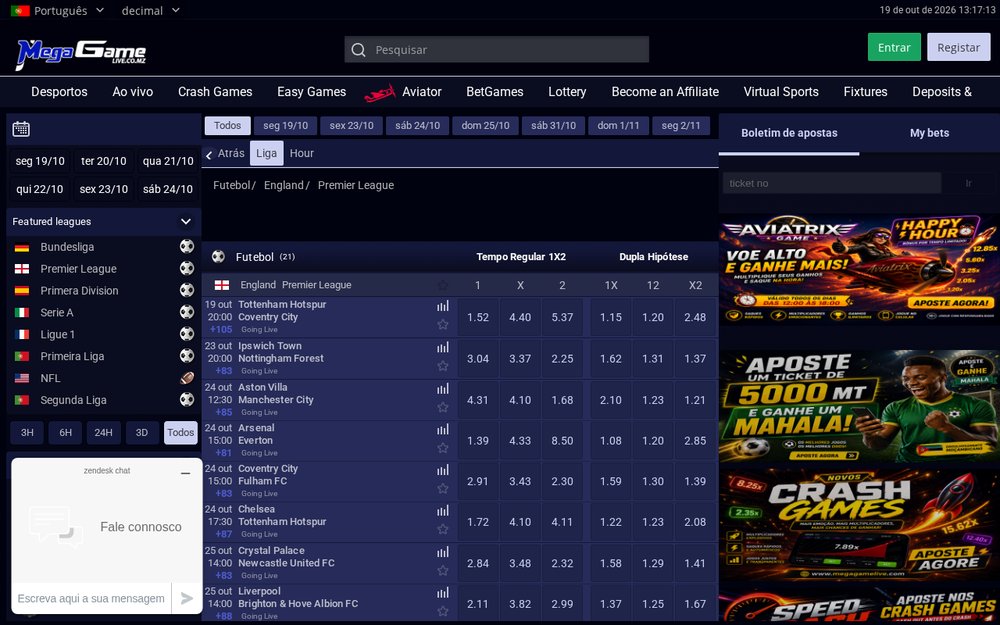Screen dimensions: 1000x625
Task: Open the Aviator plane icon
Action: click(x=379, y=93)
